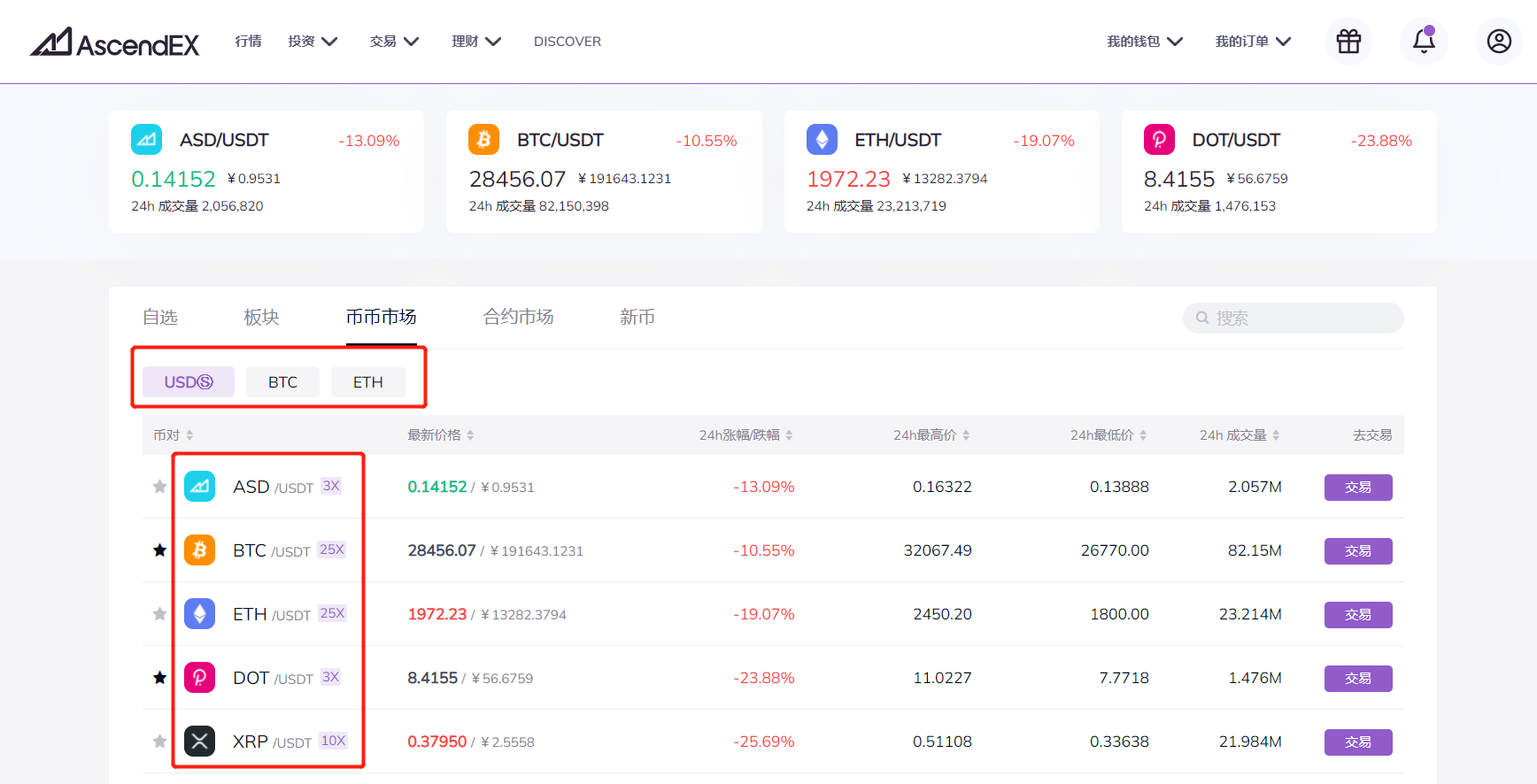Click the Ethereum icon in the ETH table row
The image size is (1537, 784).
[199, 614]
